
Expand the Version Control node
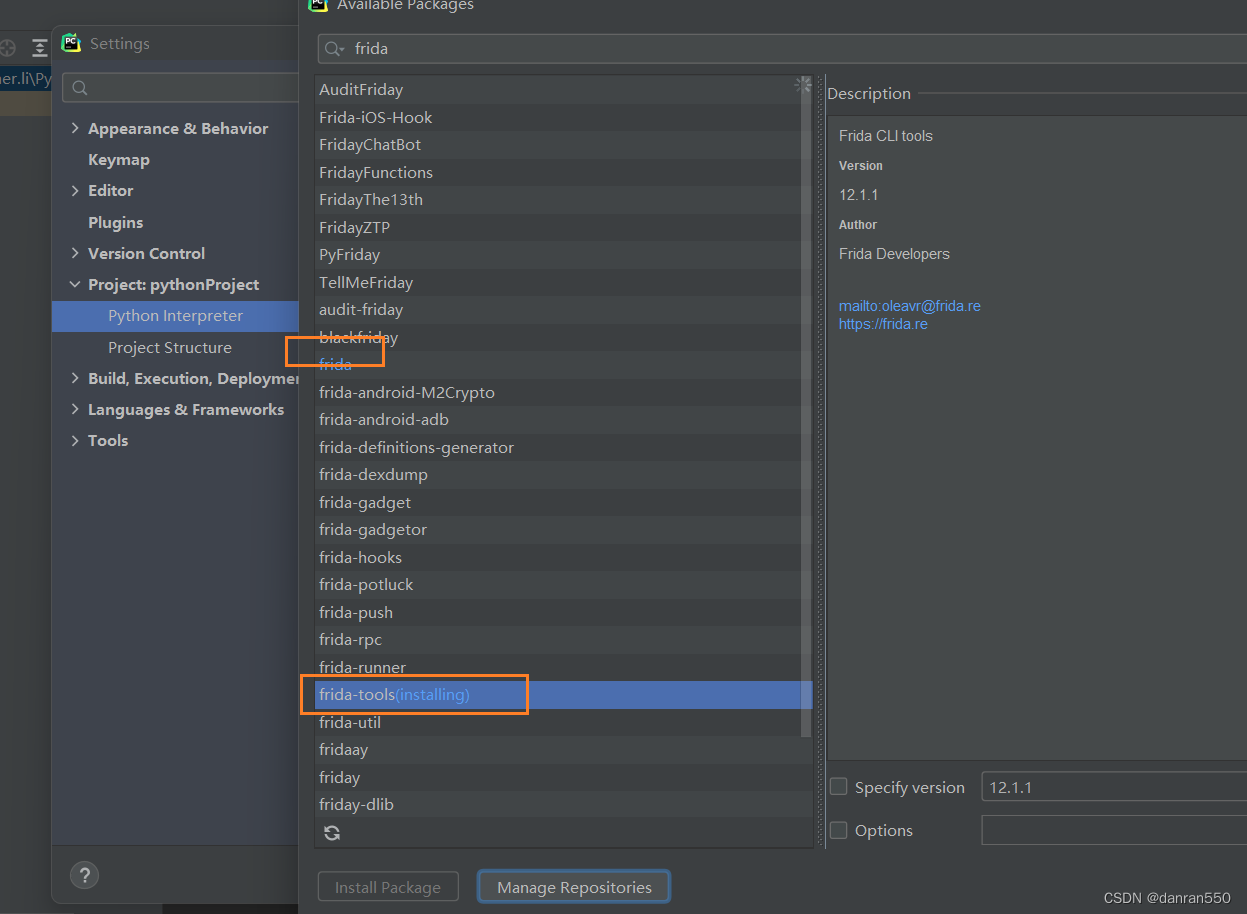click(x=75, y=253)
